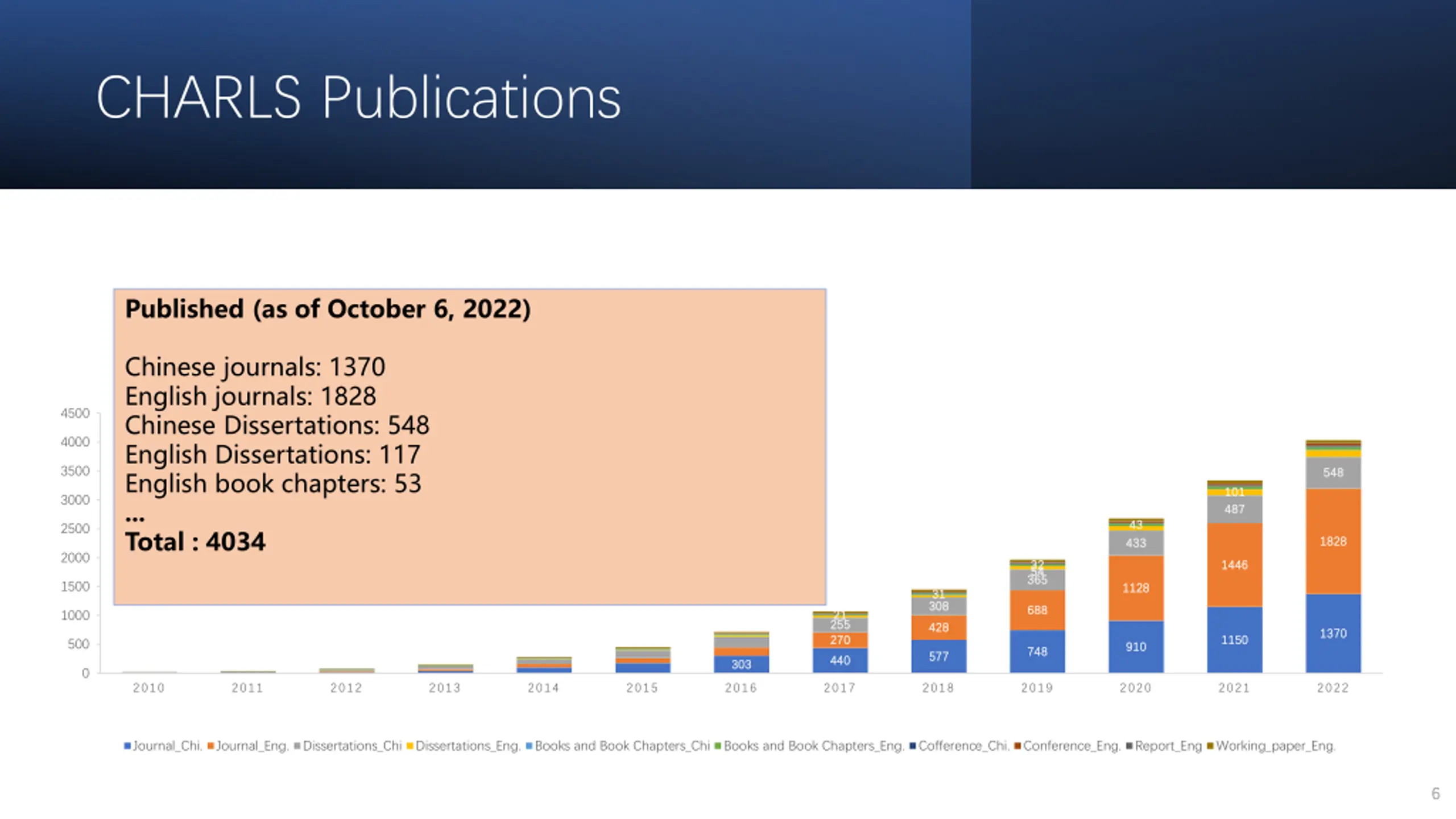This screenshot has width=1456, height=819.
Task: Select the 2022 orange bar segment labeled 1828
Action: coord(1333,541)
